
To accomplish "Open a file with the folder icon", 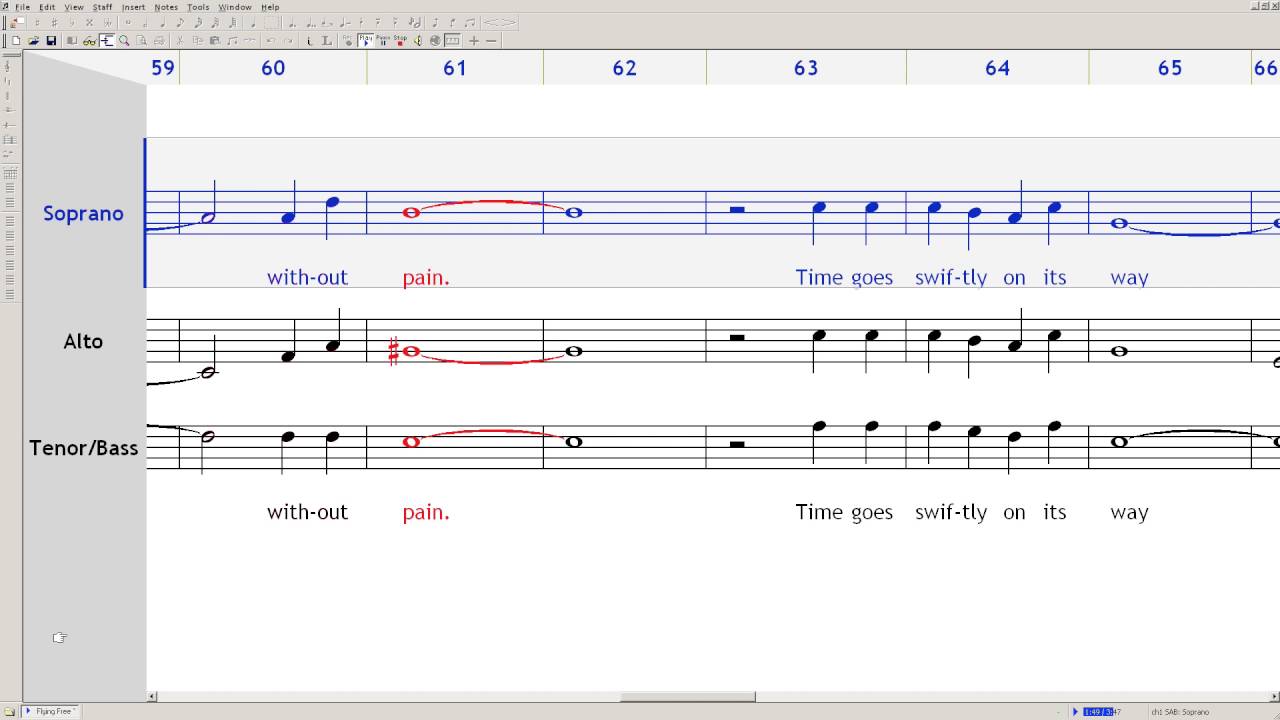I will pyautogui.click(x=33, y=41).
